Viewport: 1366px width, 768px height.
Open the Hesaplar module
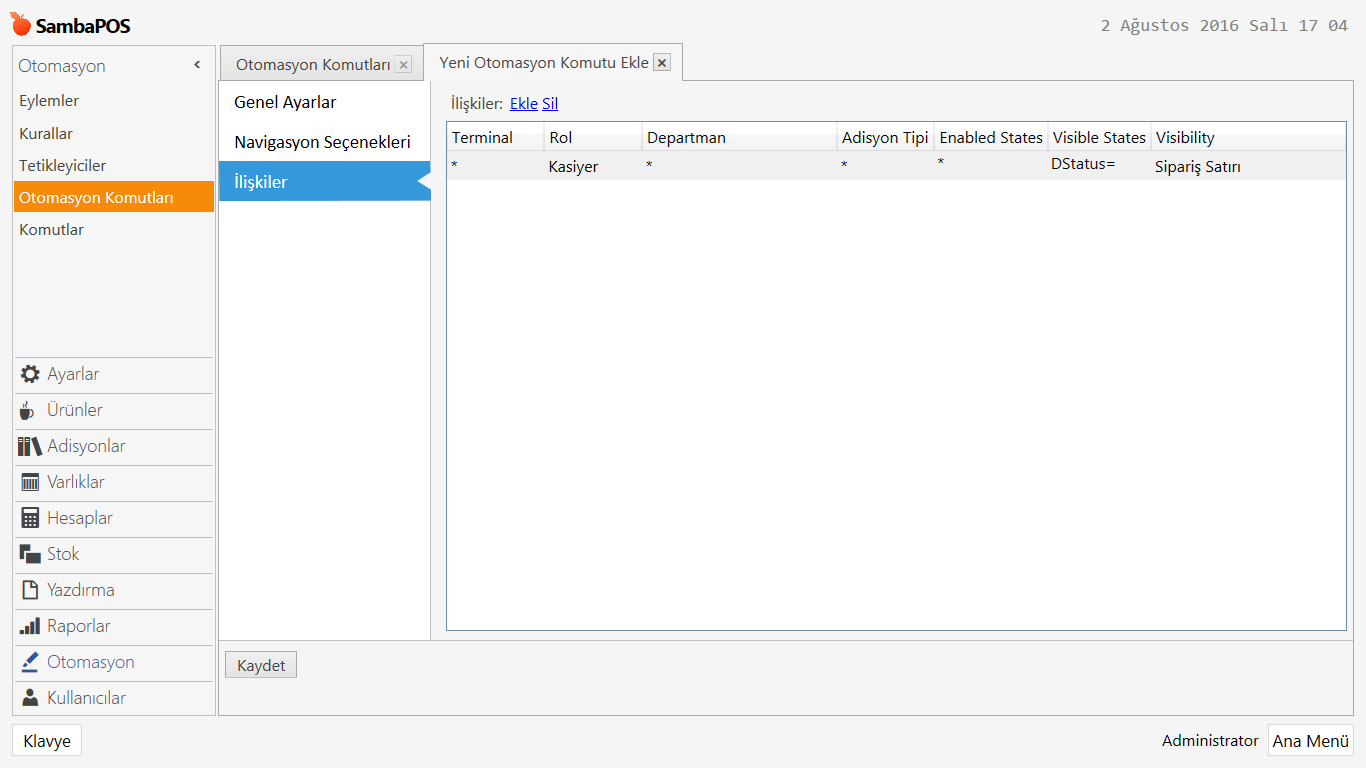pyautogui.click(x=114, y=518)
